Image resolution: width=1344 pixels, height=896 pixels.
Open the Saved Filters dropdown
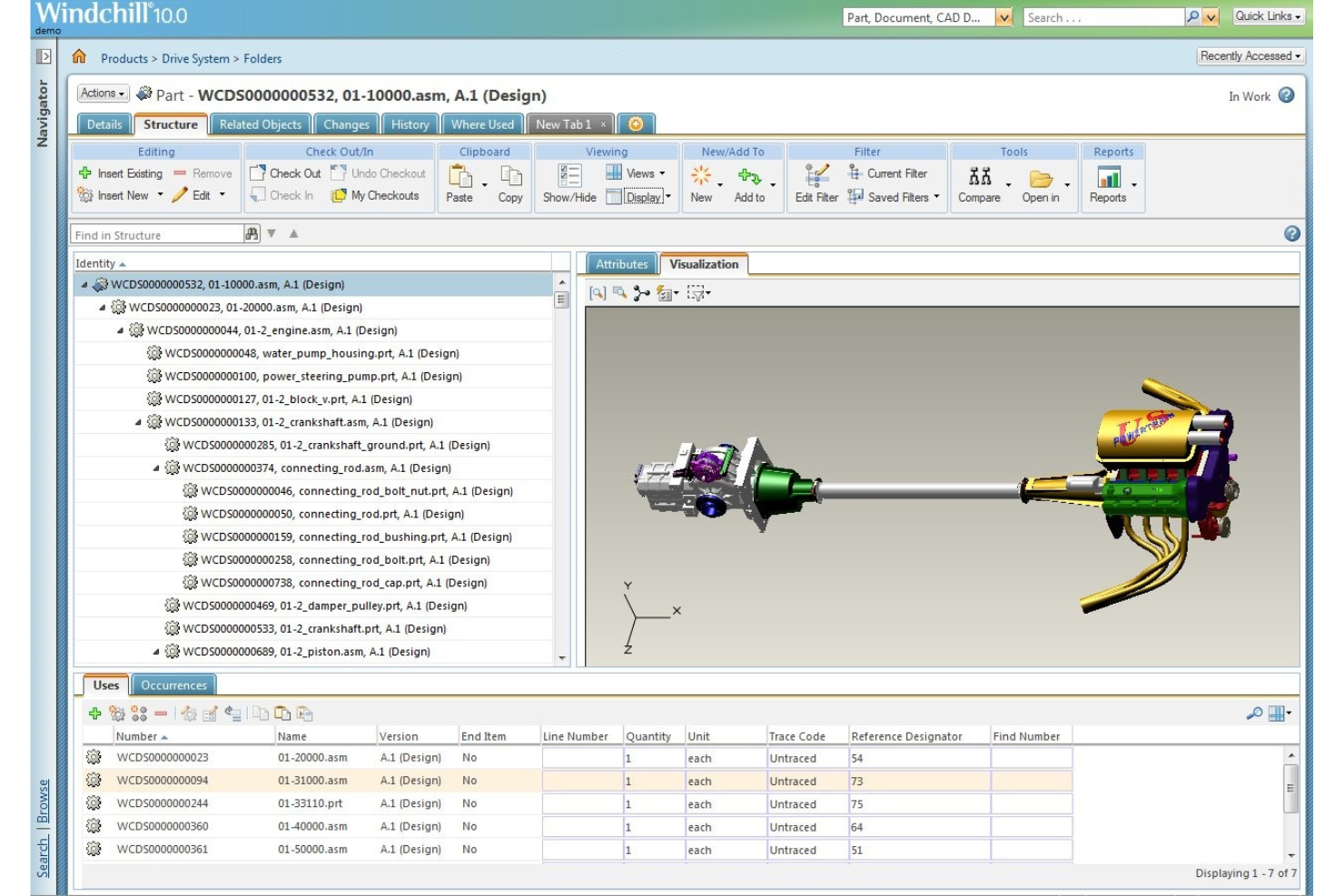click(894, 197)
